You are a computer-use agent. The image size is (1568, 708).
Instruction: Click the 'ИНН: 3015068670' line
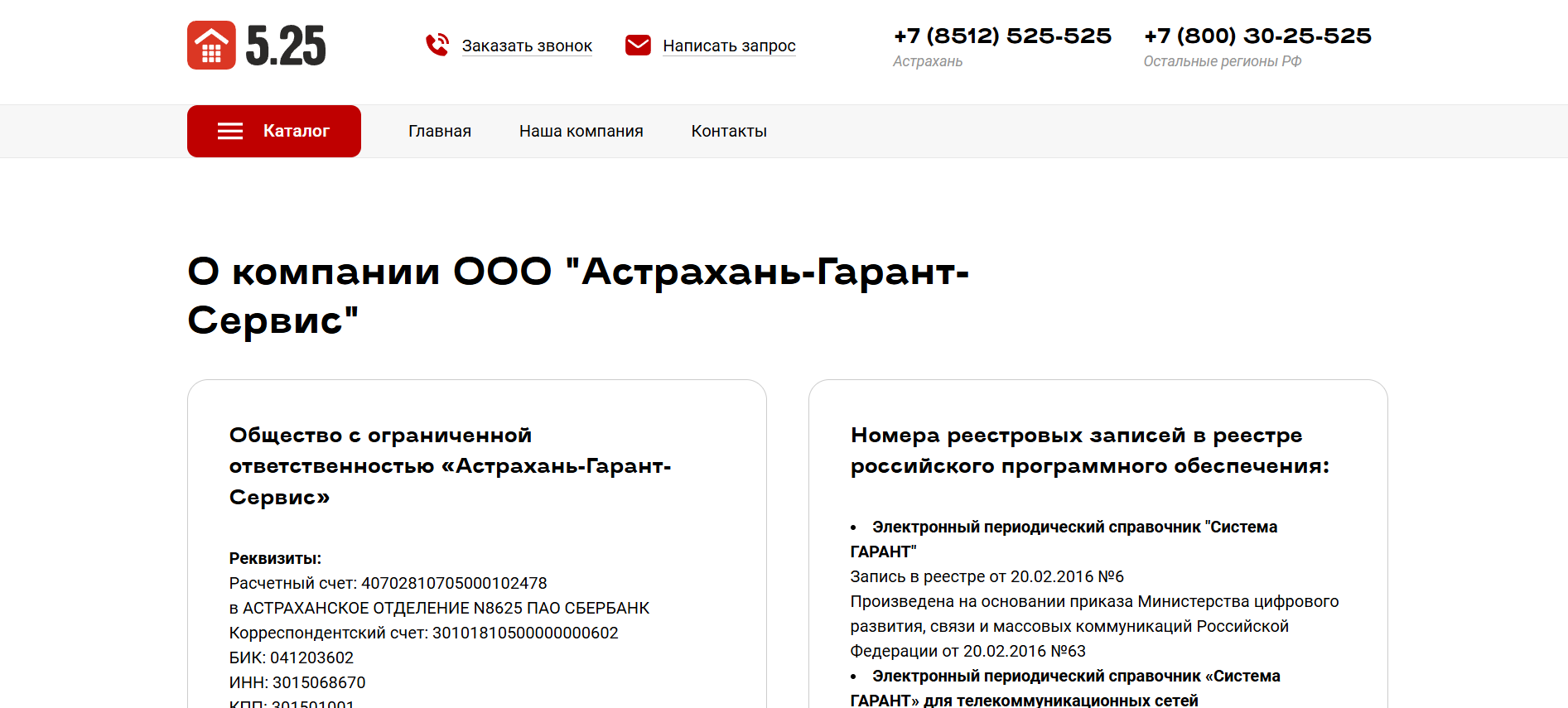[297, 682]
